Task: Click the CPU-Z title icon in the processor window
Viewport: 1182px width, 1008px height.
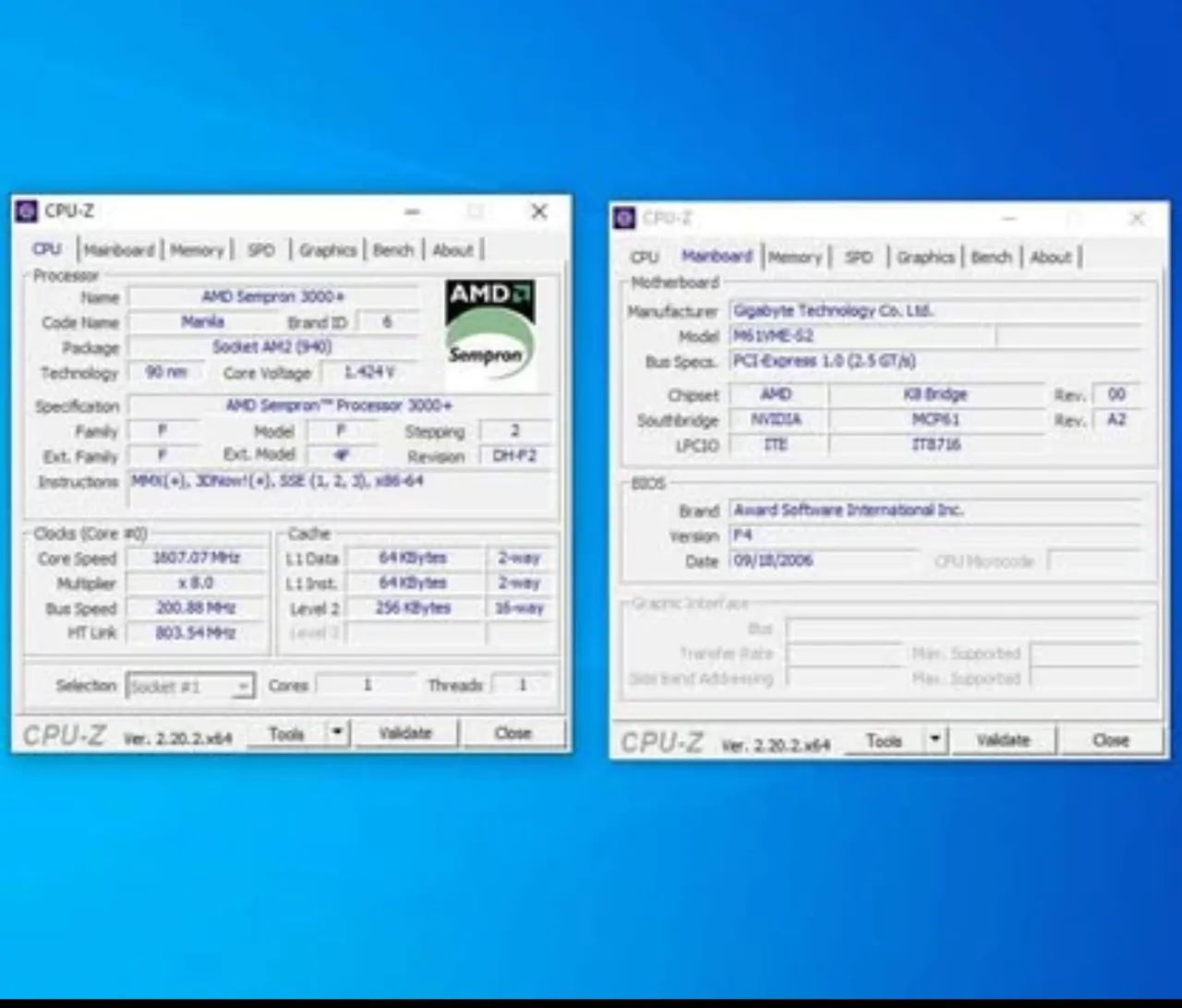Action: point(28,211)
